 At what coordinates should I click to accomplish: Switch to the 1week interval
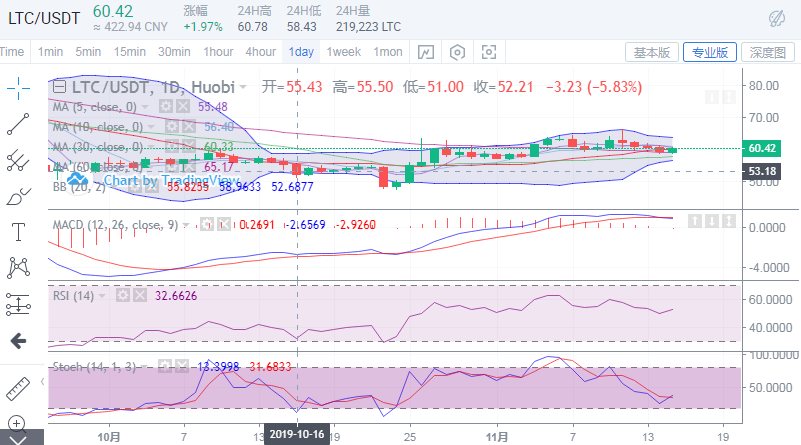343,52
